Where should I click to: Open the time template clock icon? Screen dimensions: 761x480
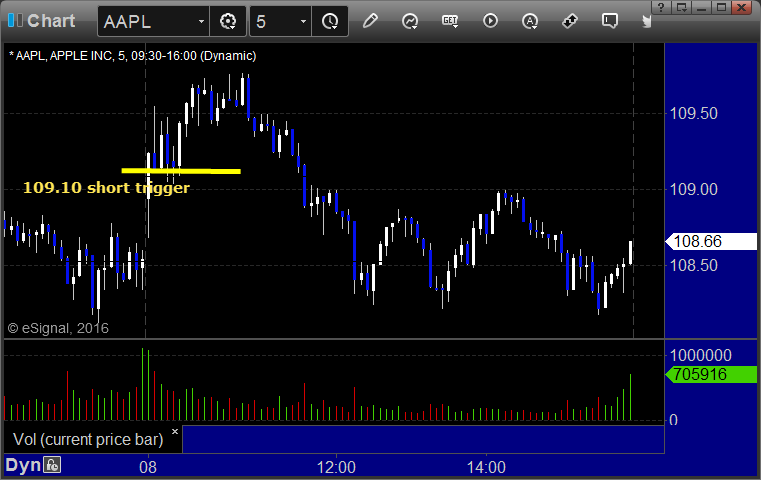click(x=330, y=21)
